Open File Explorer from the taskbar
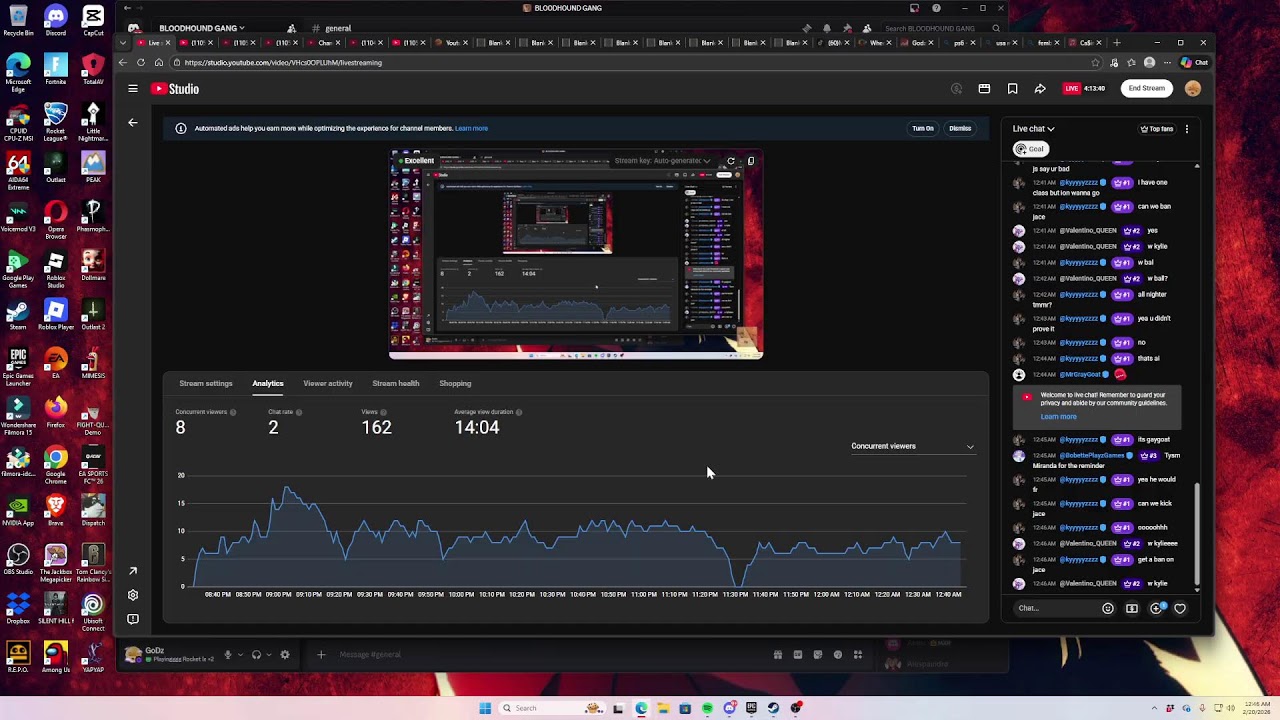Screen dimensions: 1280x720 662,708
